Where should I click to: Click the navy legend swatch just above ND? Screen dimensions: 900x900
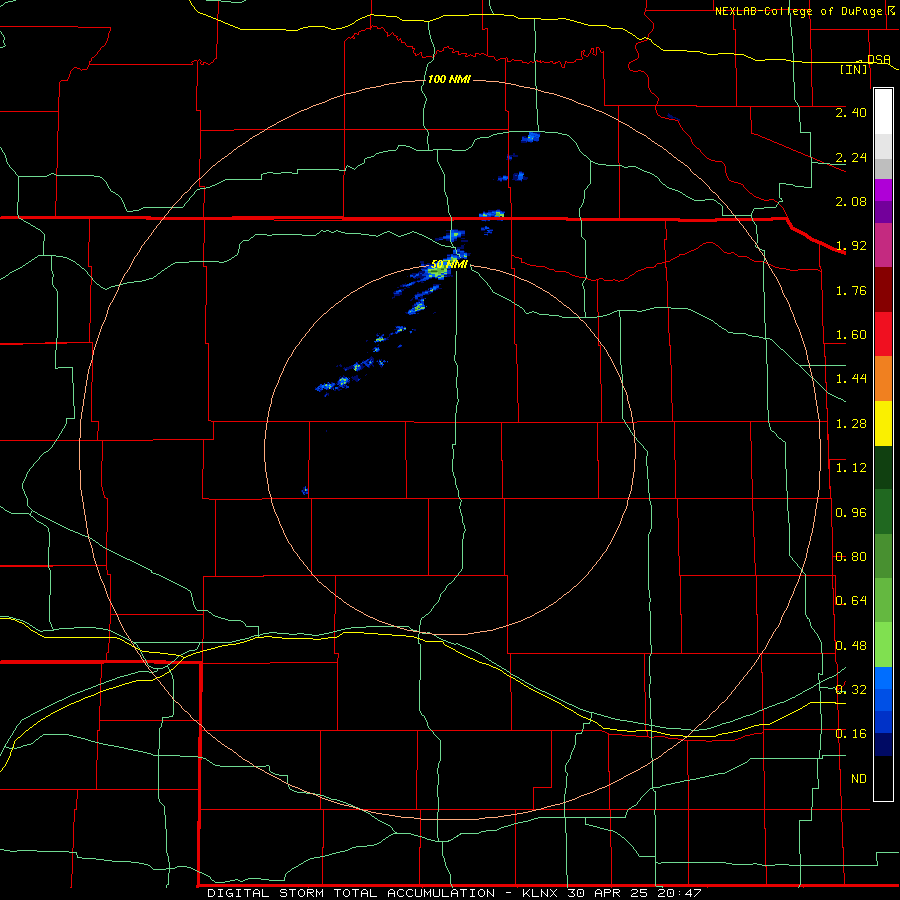(x=883, y=744)
